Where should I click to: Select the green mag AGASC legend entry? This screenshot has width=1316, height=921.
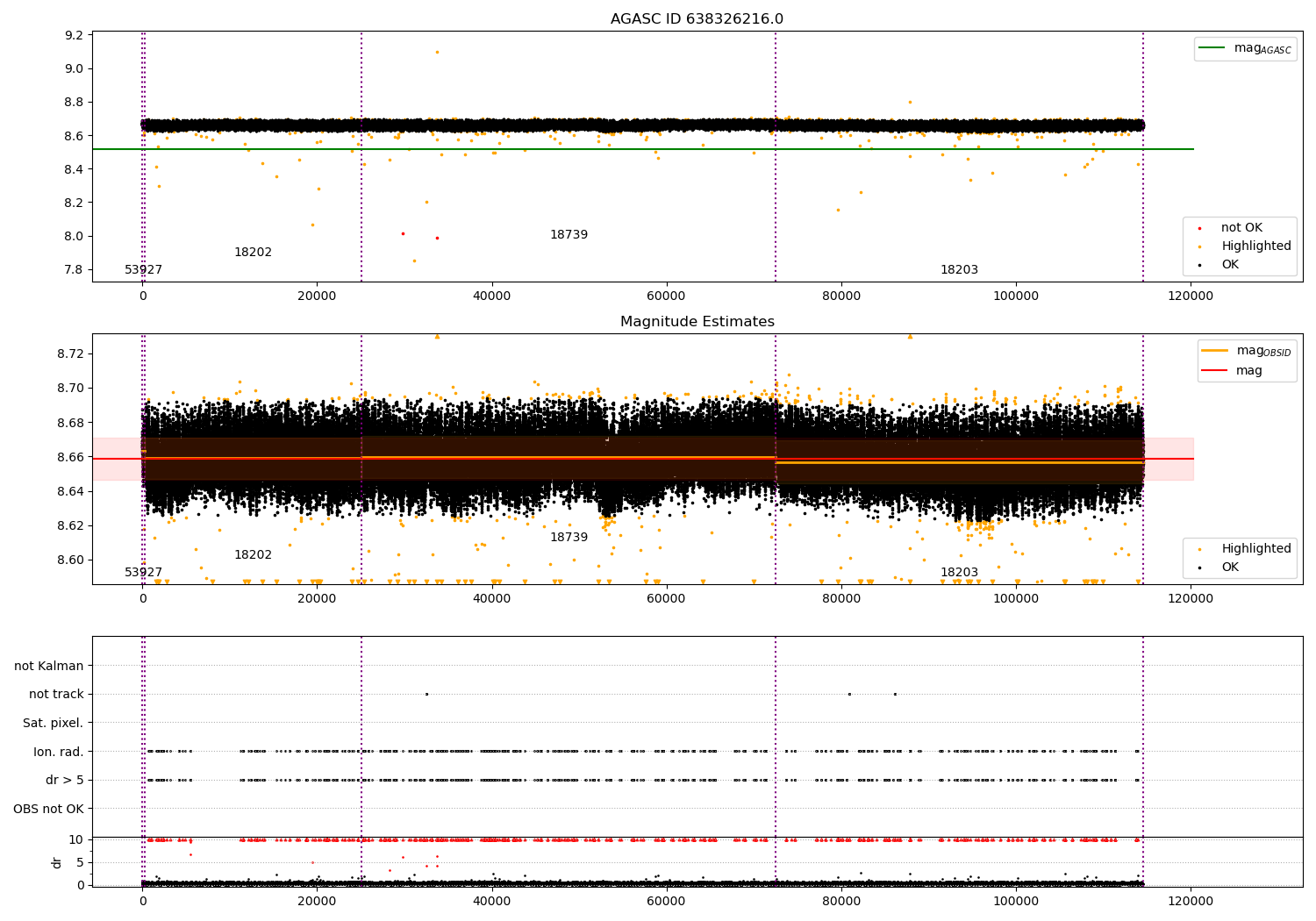[1245, 48]
